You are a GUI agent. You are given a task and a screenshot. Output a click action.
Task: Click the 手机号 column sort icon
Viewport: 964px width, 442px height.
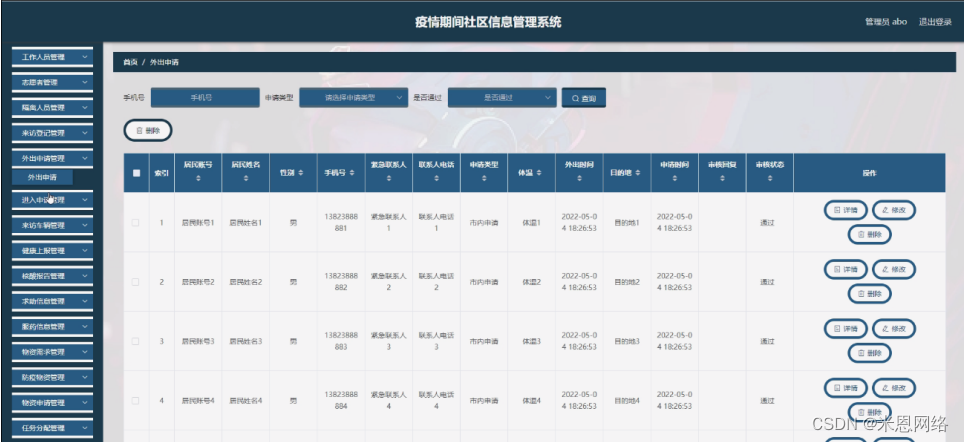(352, 173)
